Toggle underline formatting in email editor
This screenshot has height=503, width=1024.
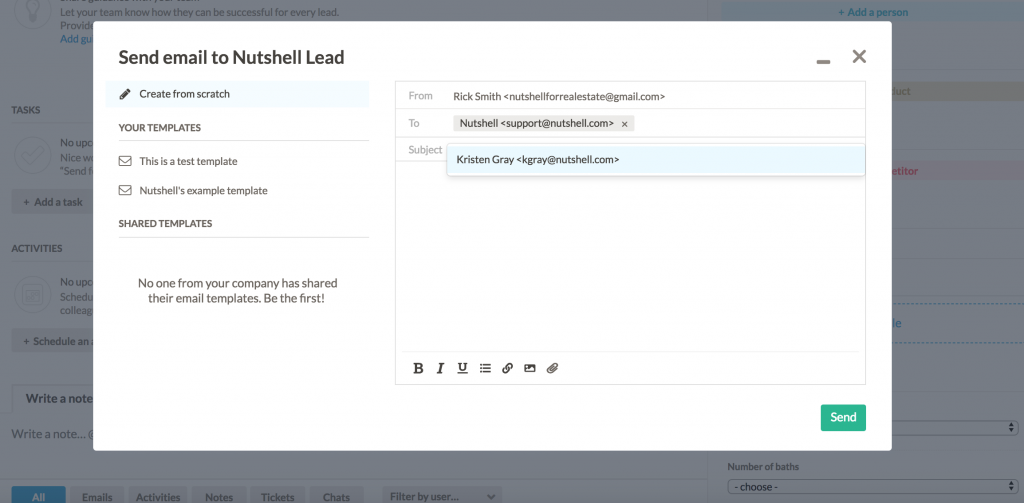click(462, 368)
